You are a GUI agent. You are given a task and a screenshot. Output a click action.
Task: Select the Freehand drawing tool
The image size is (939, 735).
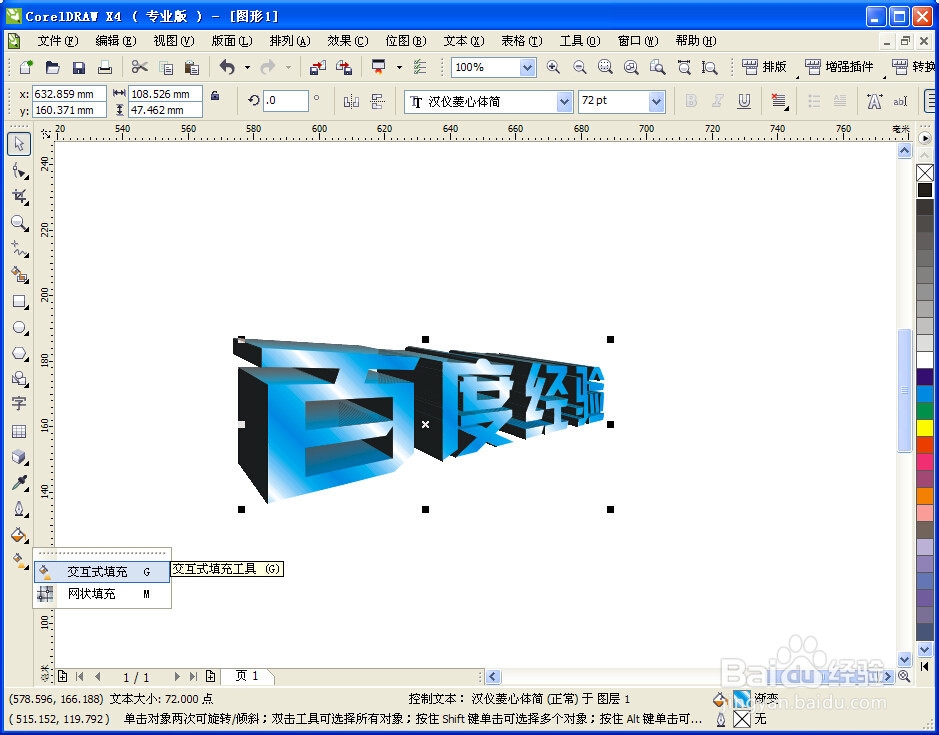tap(19, 249)
